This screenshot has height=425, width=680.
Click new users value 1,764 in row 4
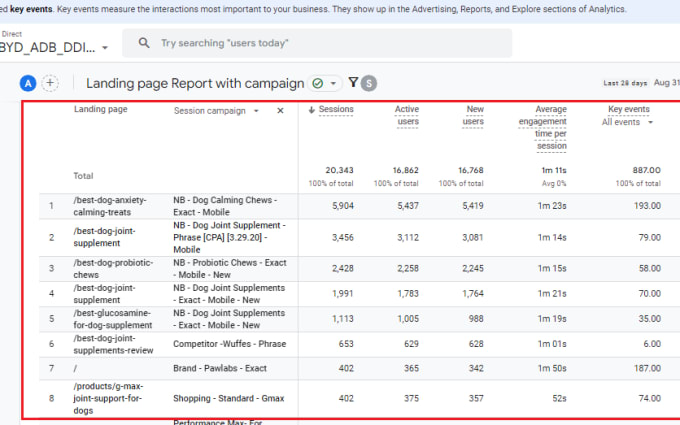coord(473,294)
